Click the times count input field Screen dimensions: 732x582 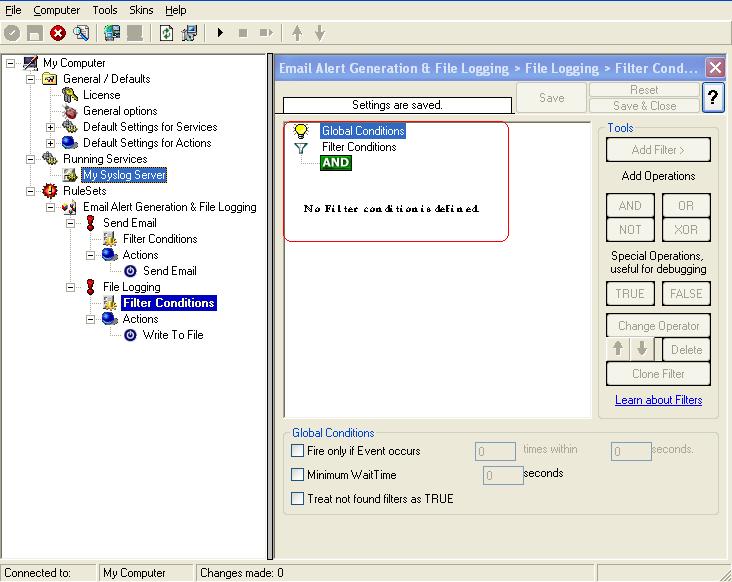[x=495, y=451]
